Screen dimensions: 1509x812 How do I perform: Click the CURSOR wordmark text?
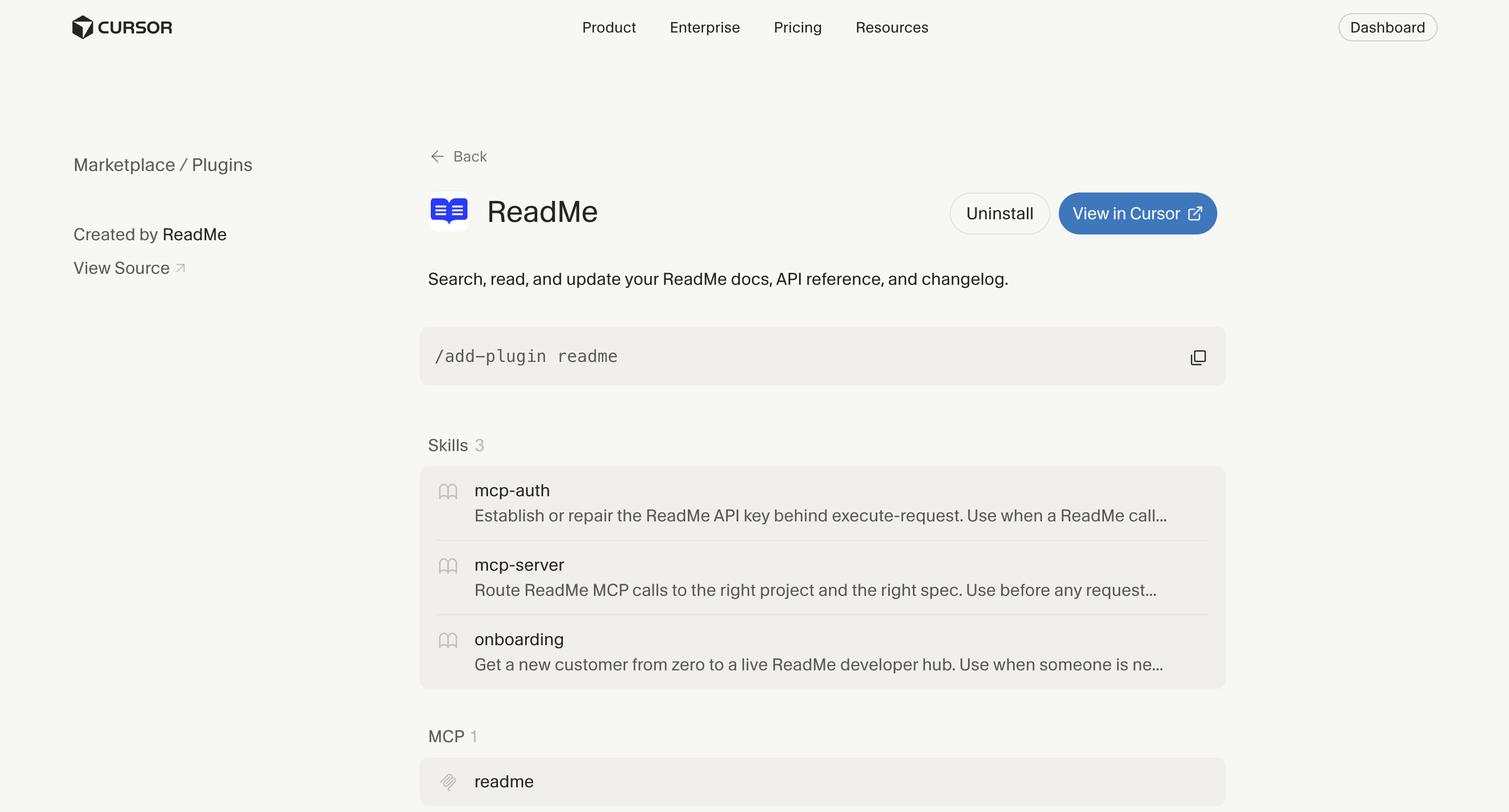135,27
